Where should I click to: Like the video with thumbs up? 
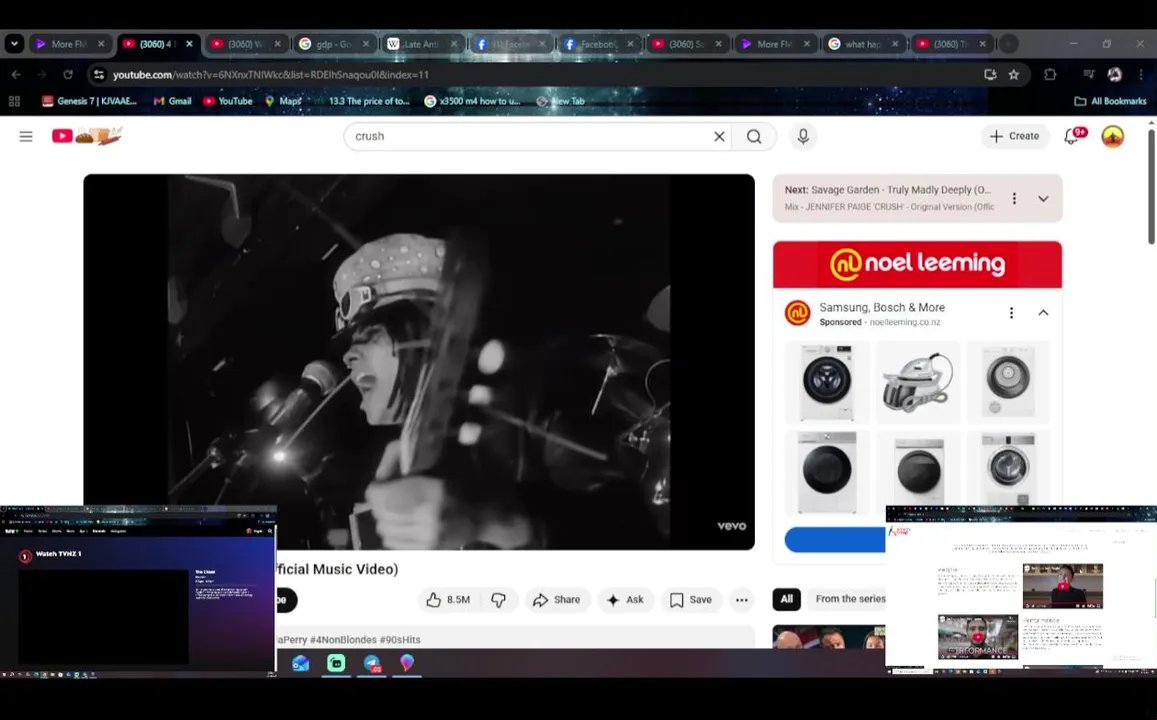point(449,600)
